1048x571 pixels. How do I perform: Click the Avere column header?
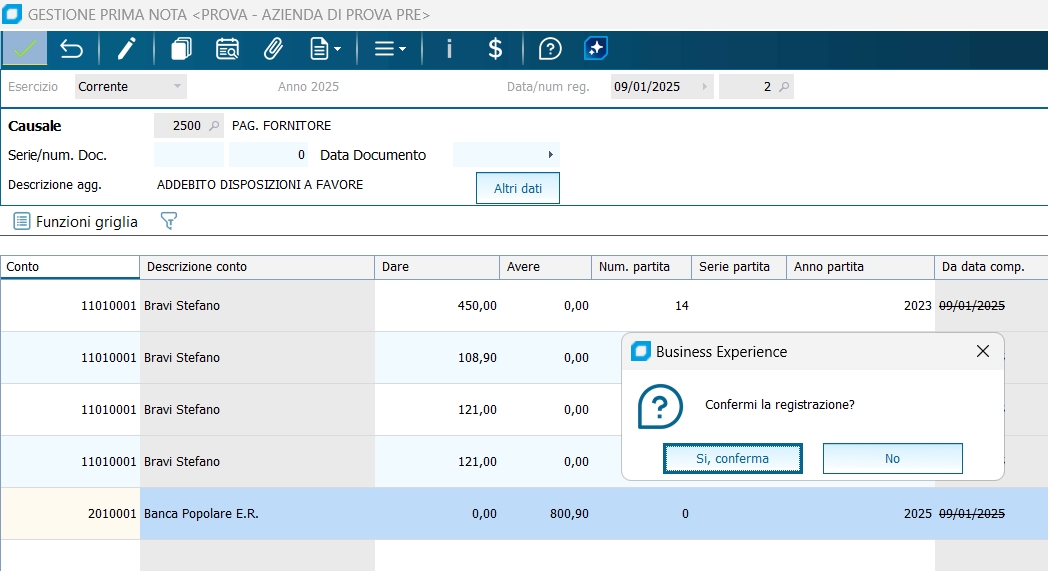coord(545,267)
